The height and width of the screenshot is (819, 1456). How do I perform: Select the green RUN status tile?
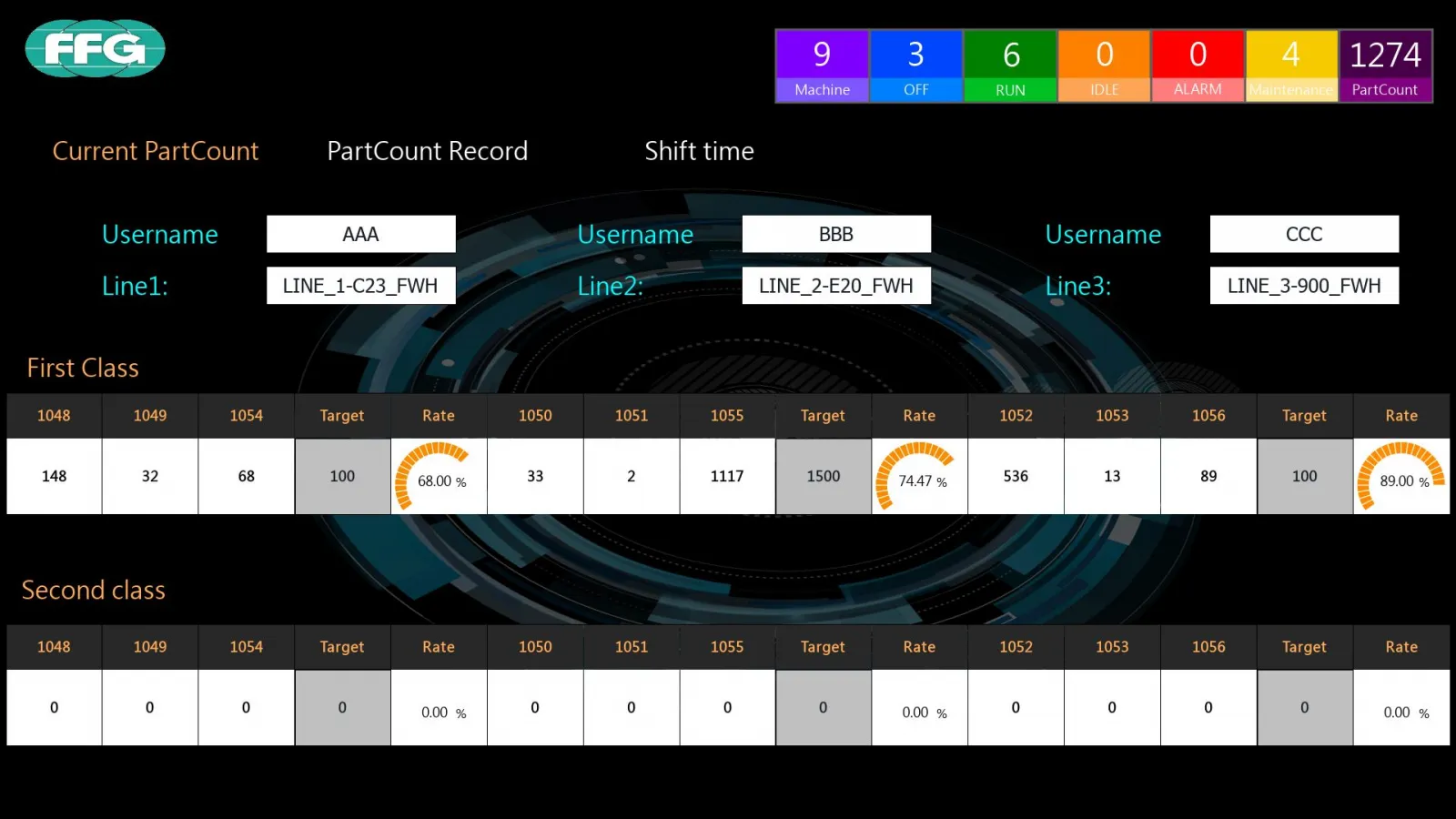1010,66
